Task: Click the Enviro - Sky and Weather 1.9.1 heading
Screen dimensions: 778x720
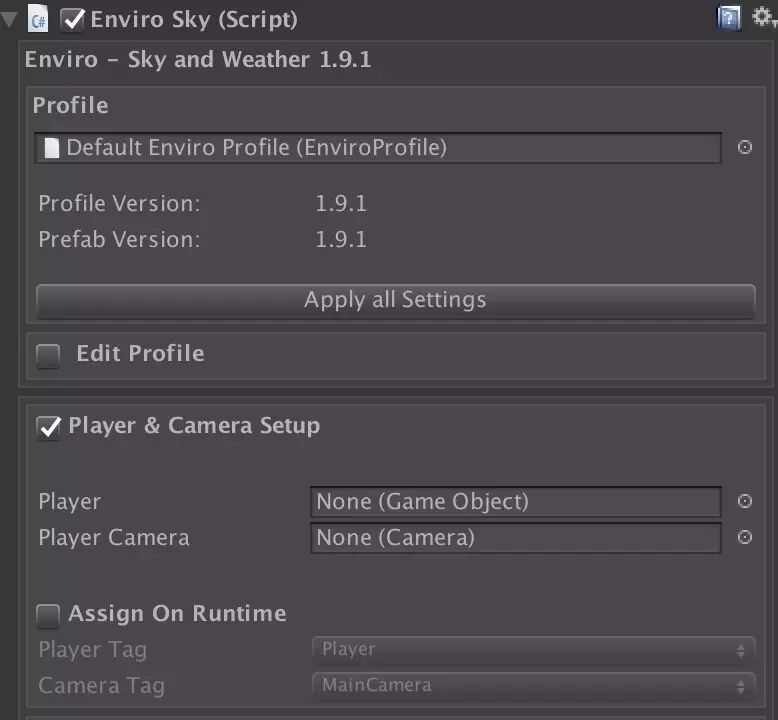Action: (198, 60)
